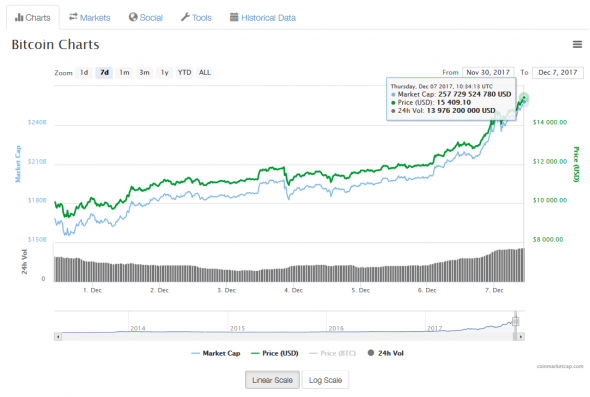The image size is (590, 397).
Task: Click the 'Bitcoin Charts' heading
Action: pyautogui.click(x=55, y=44)
